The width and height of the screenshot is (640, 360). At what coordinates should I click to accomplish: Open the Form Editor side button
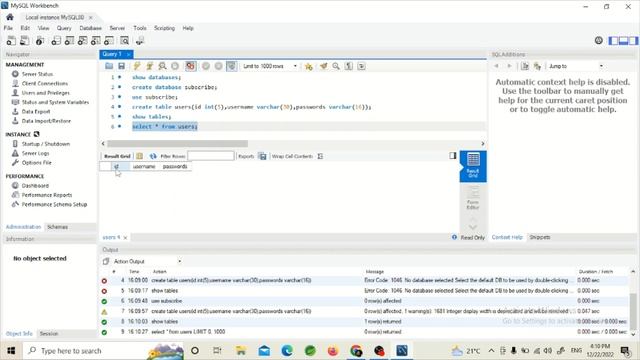[473, 199]
